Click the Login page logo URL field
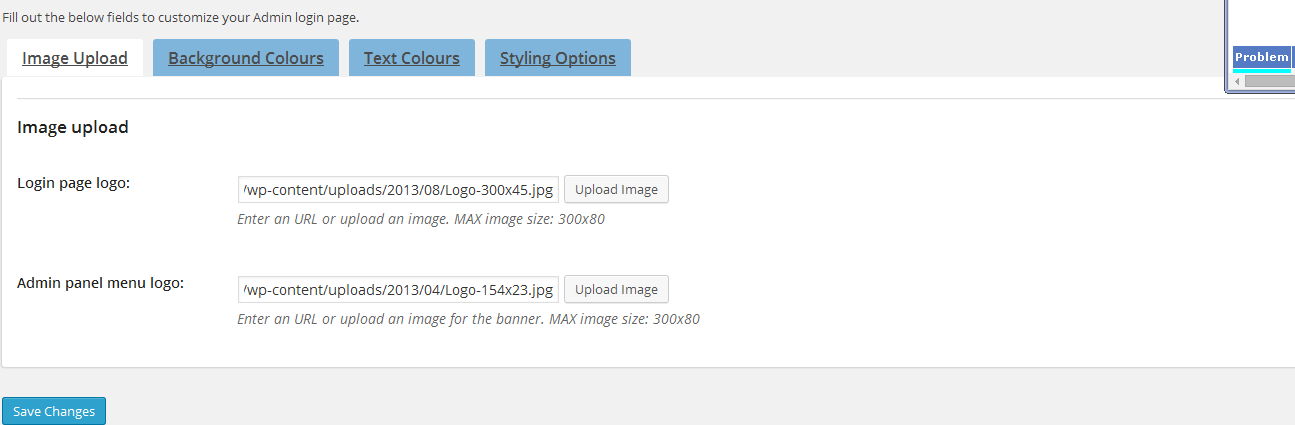 tap(398, 189)
